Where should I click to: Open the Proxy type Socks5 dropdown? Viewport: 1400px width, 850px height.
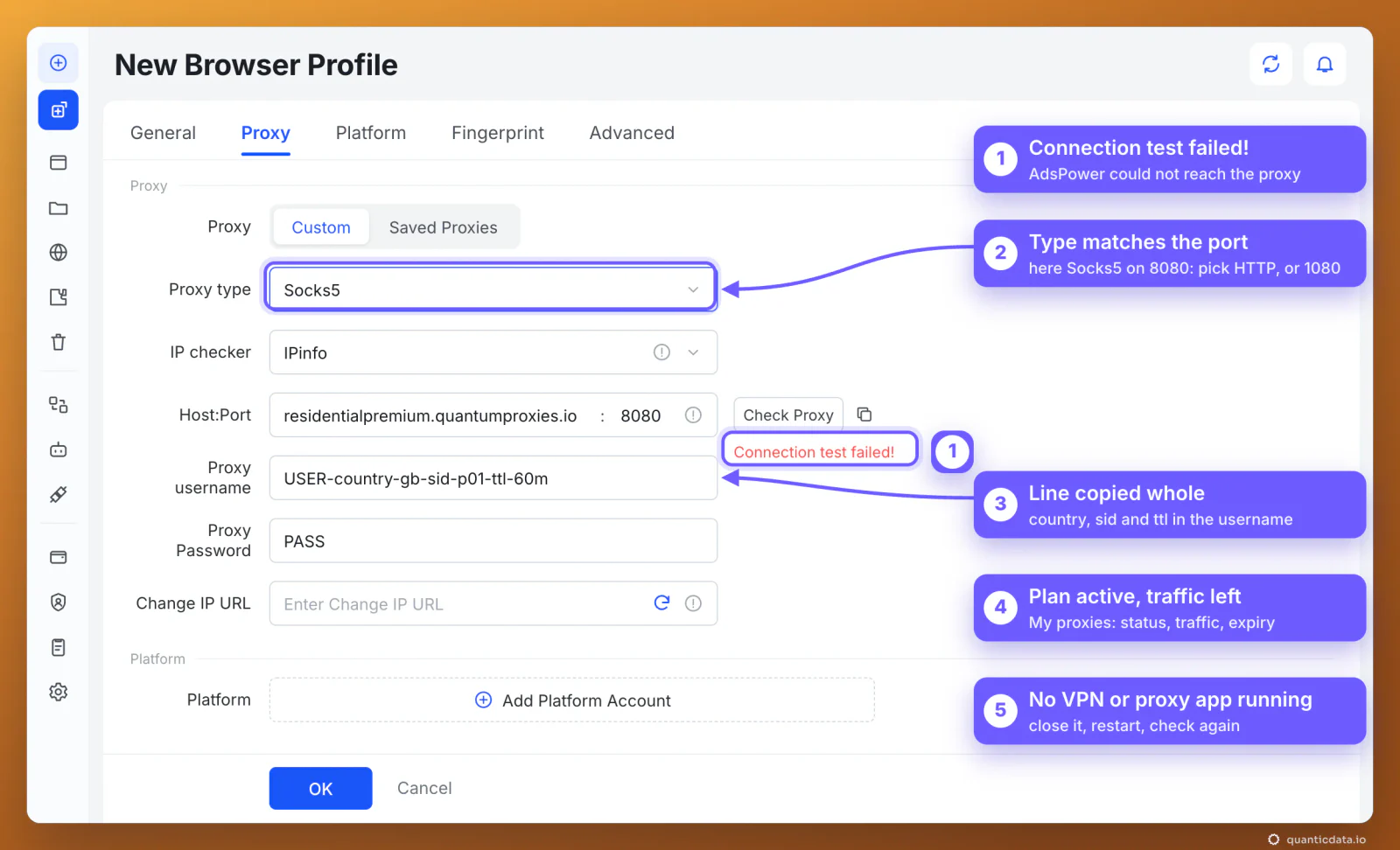click(493, 289)
